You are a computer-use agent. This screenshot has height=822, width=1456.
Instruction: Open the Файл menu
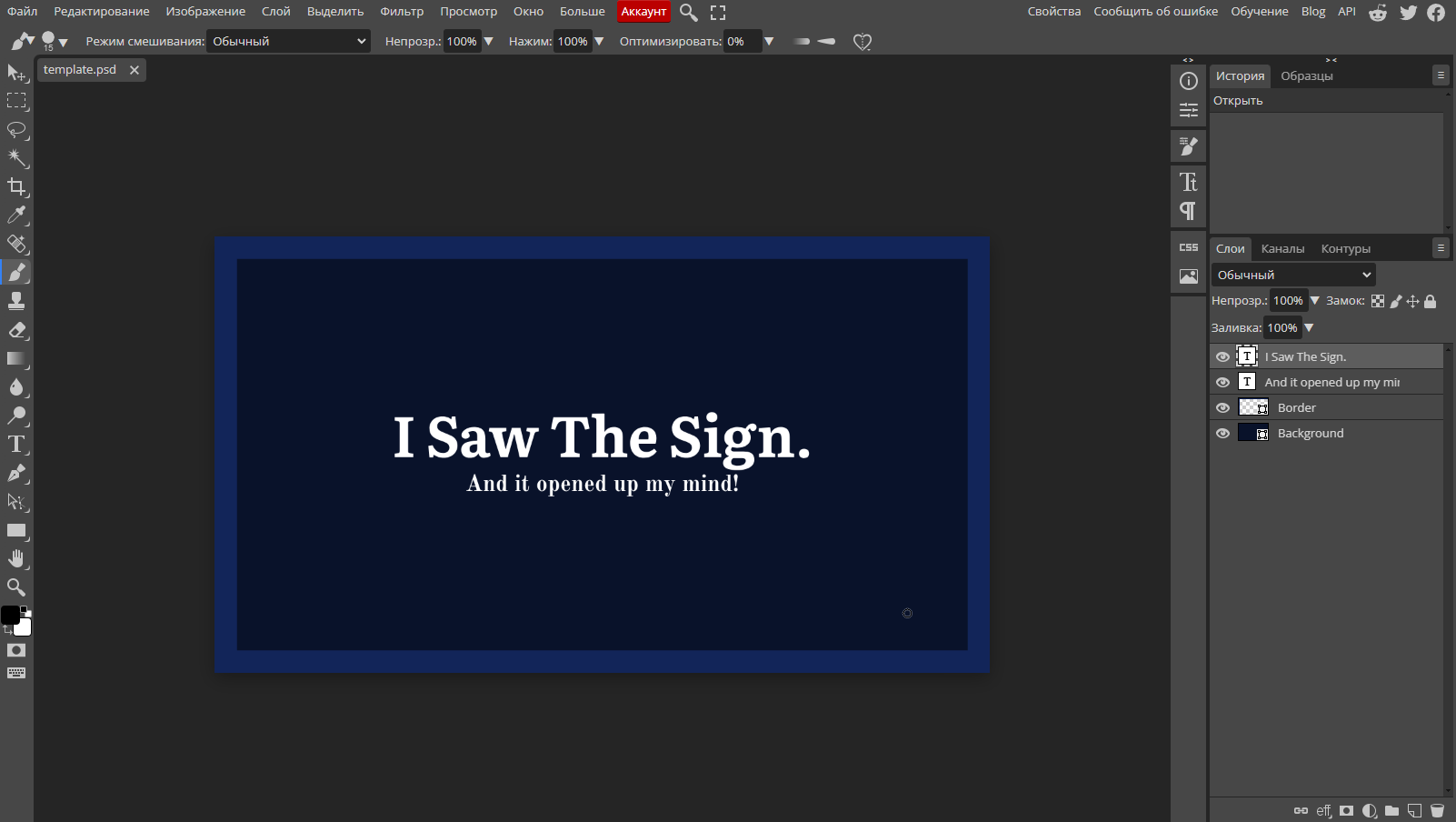23,11
